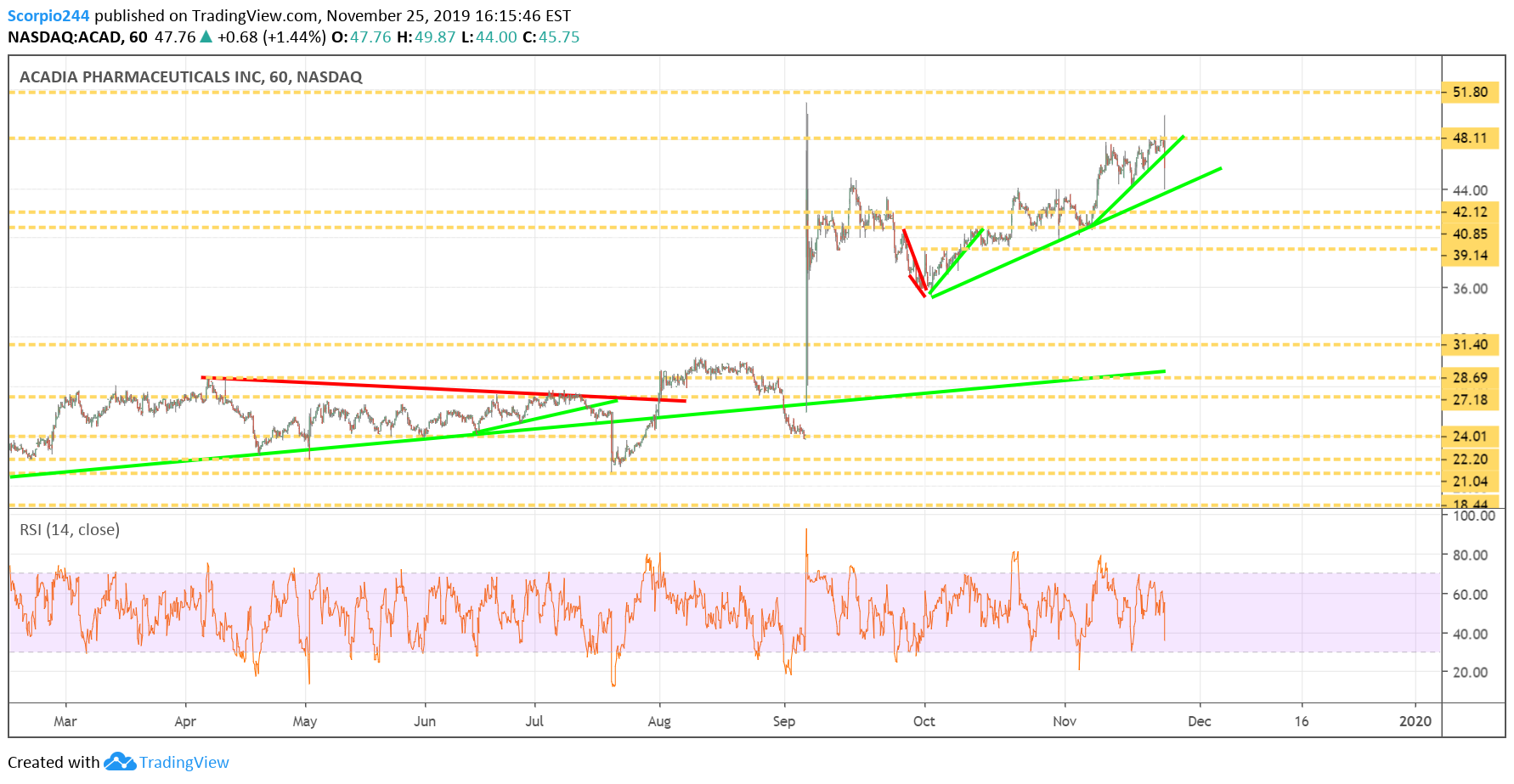Select the 31.40 price level label
1514x784 pixels.
[1470, 344]
